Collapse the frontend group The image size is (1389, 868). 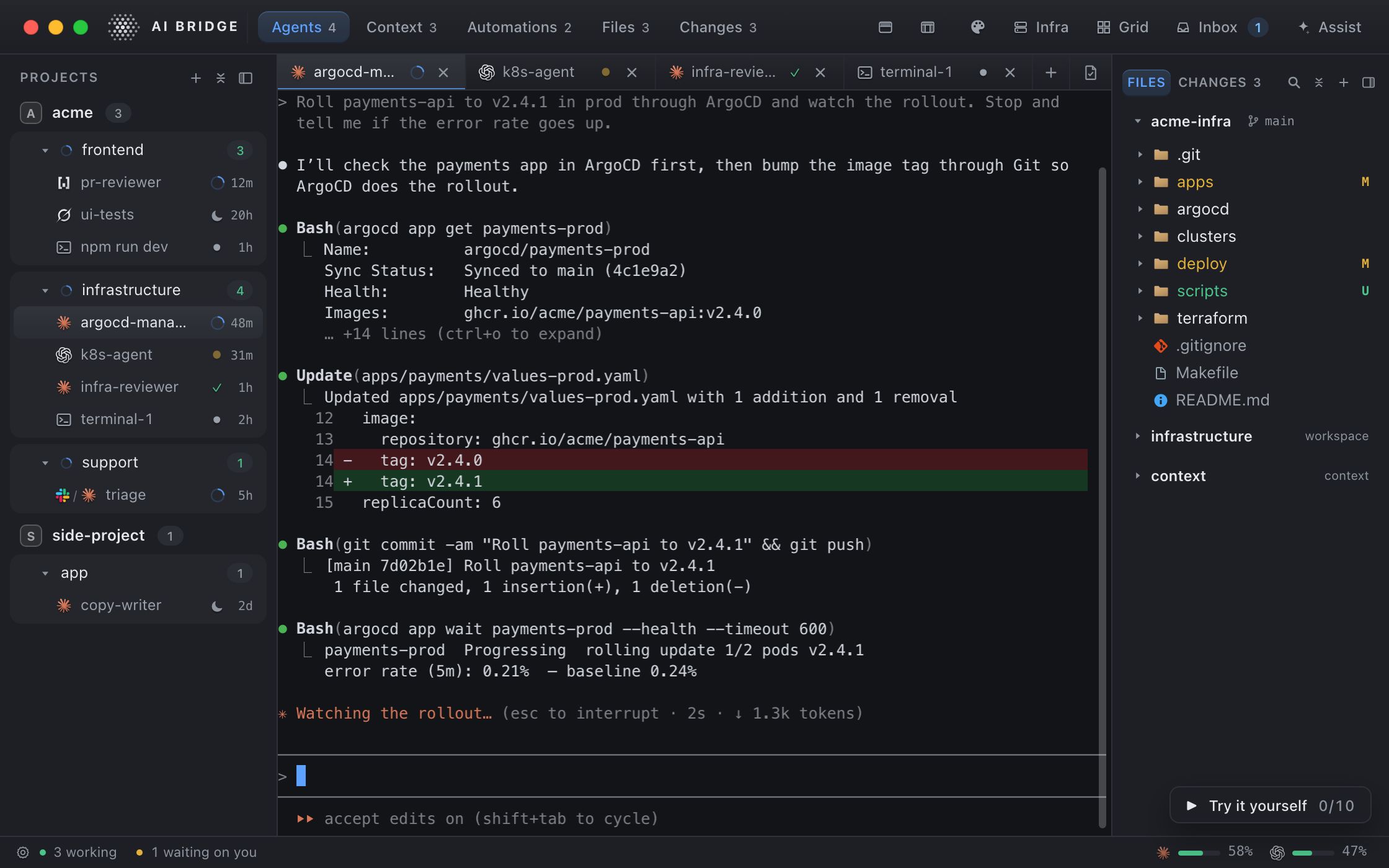coord(45,150)
